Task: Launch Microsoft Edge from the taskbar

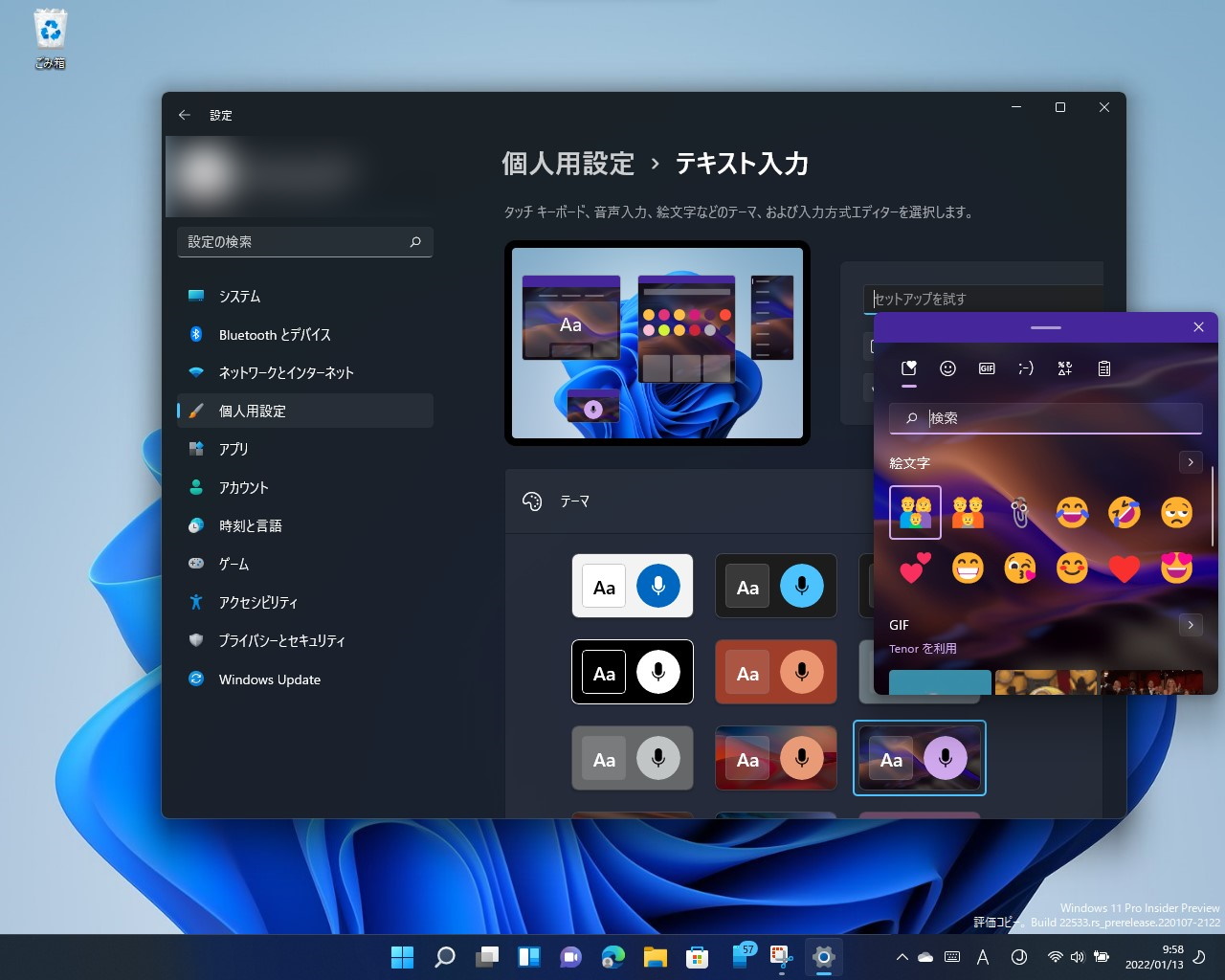Action: (613, 957)
